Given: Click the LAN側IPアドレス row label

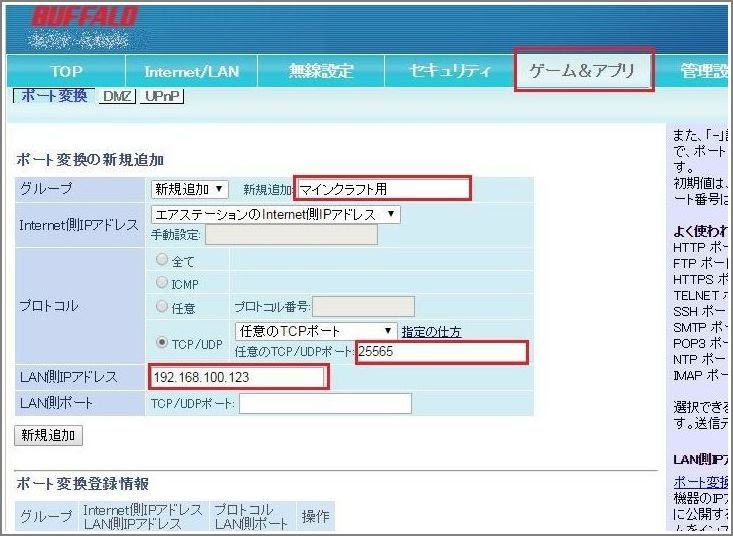Looking at the screenshot, I should [68, 377].
